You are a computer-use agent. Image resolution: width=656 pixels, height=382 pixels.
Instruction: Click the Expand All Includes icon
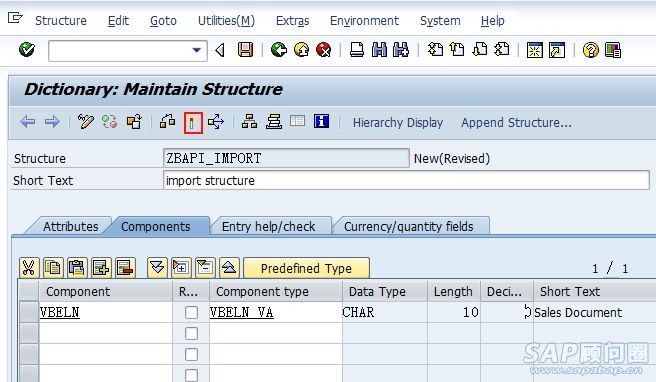pos(157,268)
